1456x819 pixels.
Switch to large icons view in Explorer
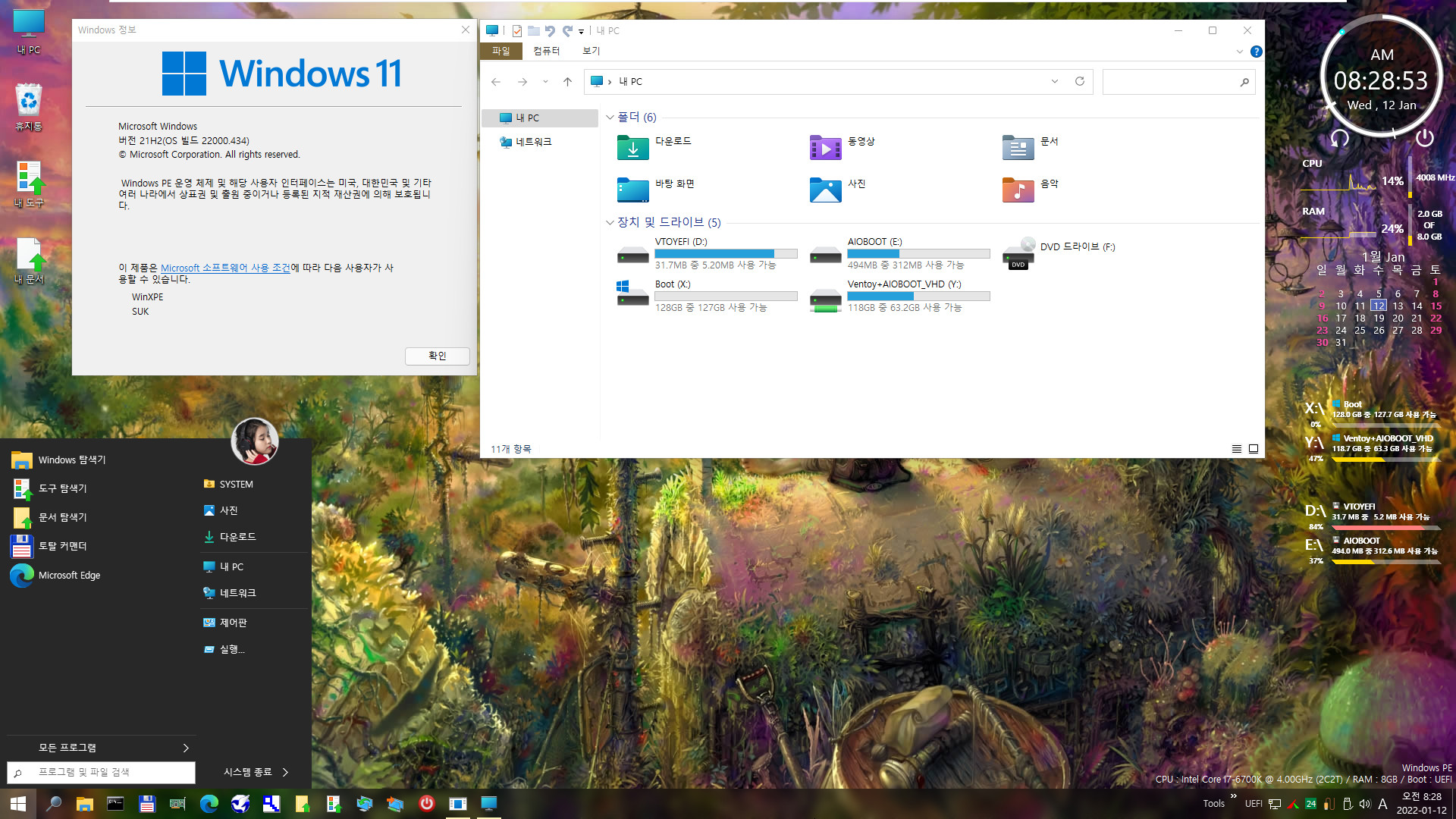coord(1254,449)
